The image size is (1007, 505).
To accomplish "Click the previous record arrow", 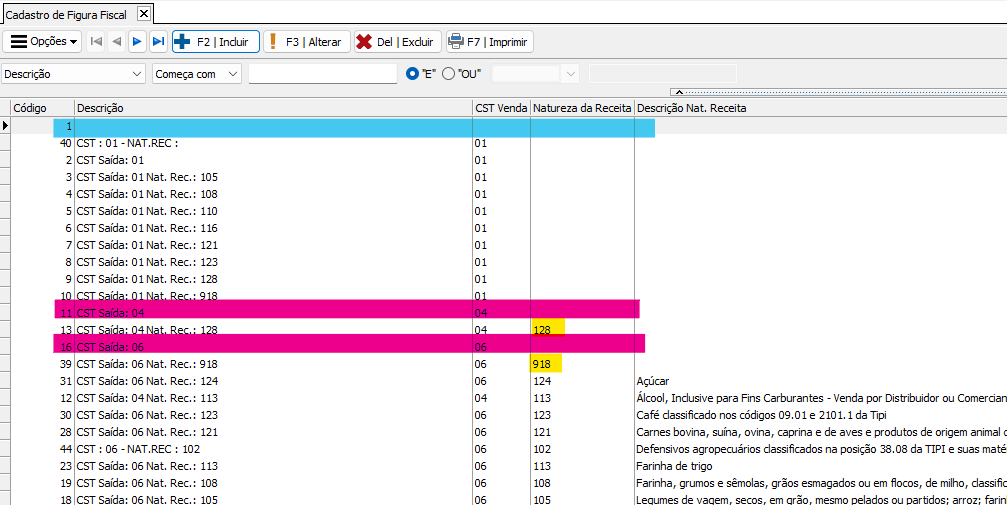I will click(x=116, y=42).
